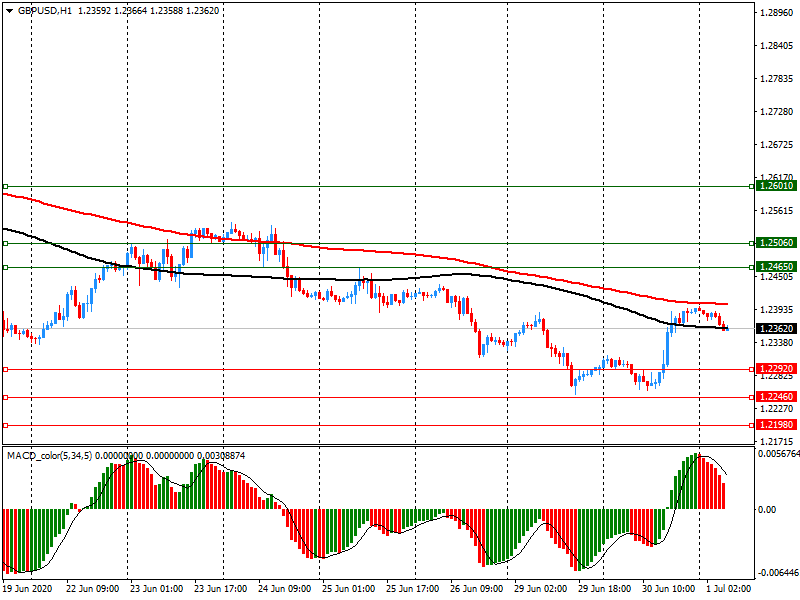Click the 1 Jul 02:00 time label
Image resolution: width=800 pixels, height=600 pixels.
pos(729,589)
